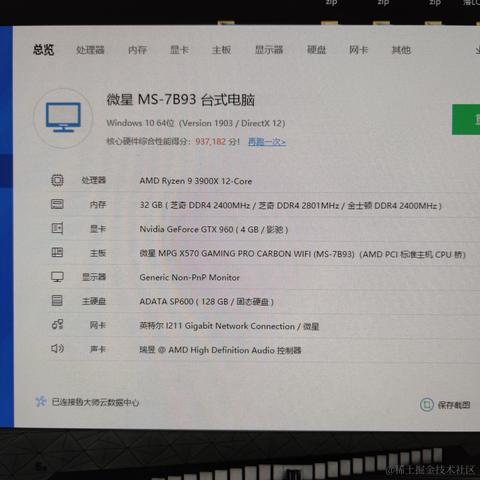Viewport: 480px width, 480px height.
Task: Select the I211 Gigabit Network Connection text
Action: pyautogui.click(x=229, y=326)
